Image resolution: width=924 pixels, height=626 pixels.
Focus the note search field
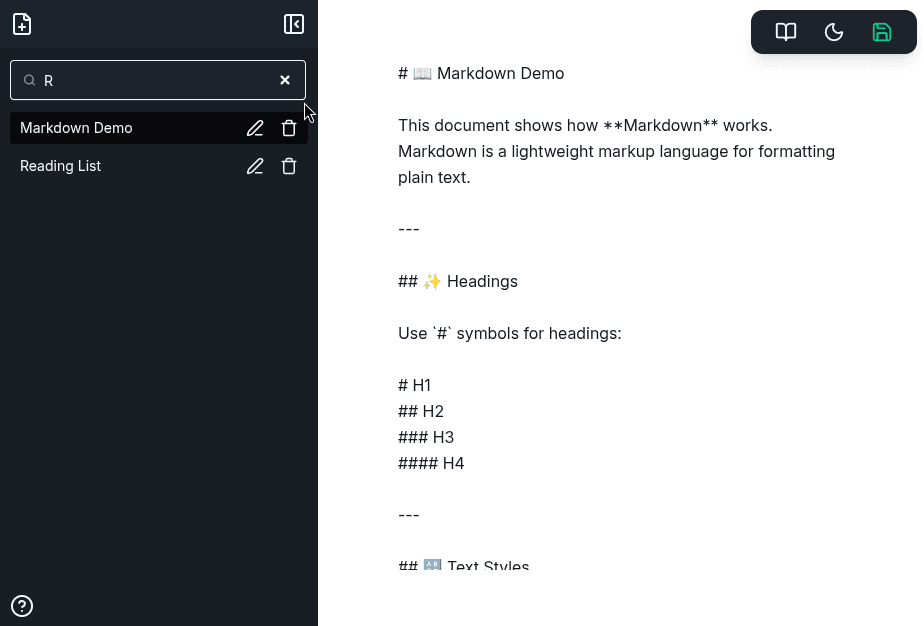click(150, 80)
